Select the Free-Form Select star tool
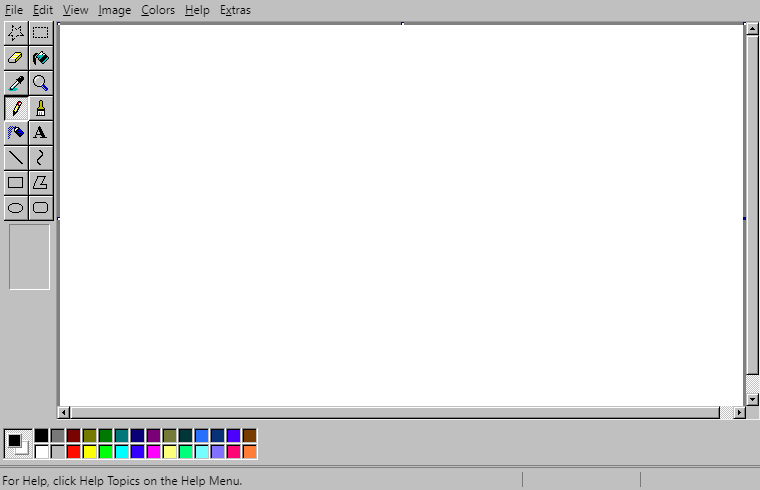760x490 pixels. coord(16,32)
